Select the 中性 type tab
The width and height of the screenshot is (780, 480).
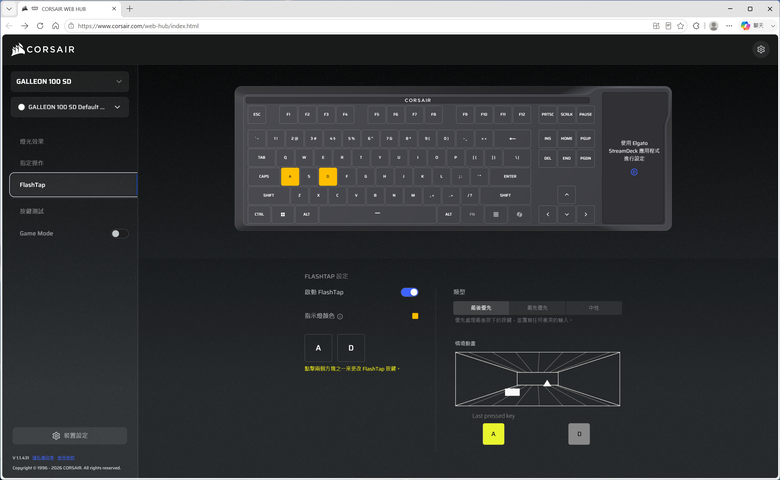pos(593,308)
